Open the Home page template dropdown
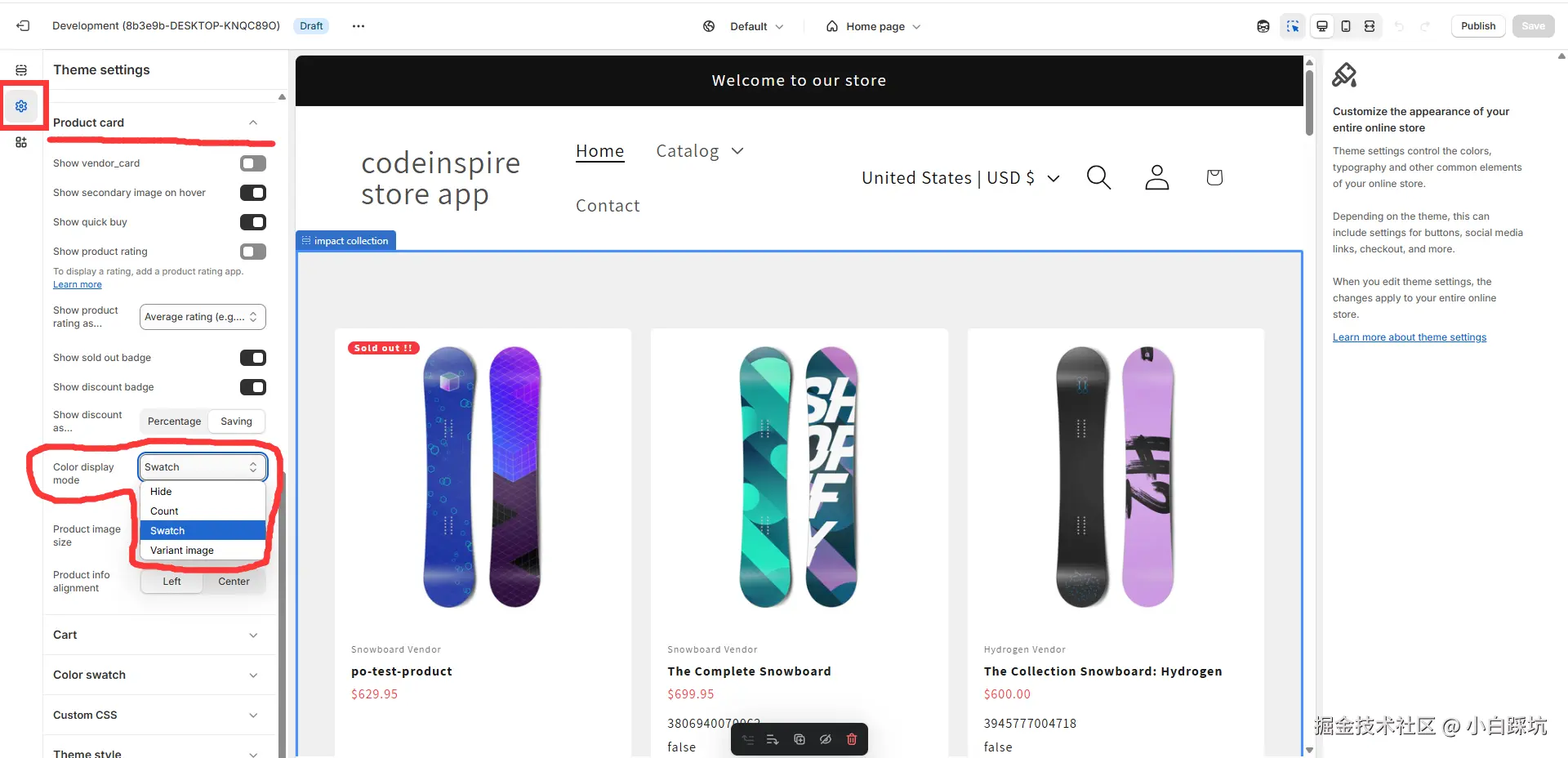The image size is (1568, 758). [x=874, y=26]
